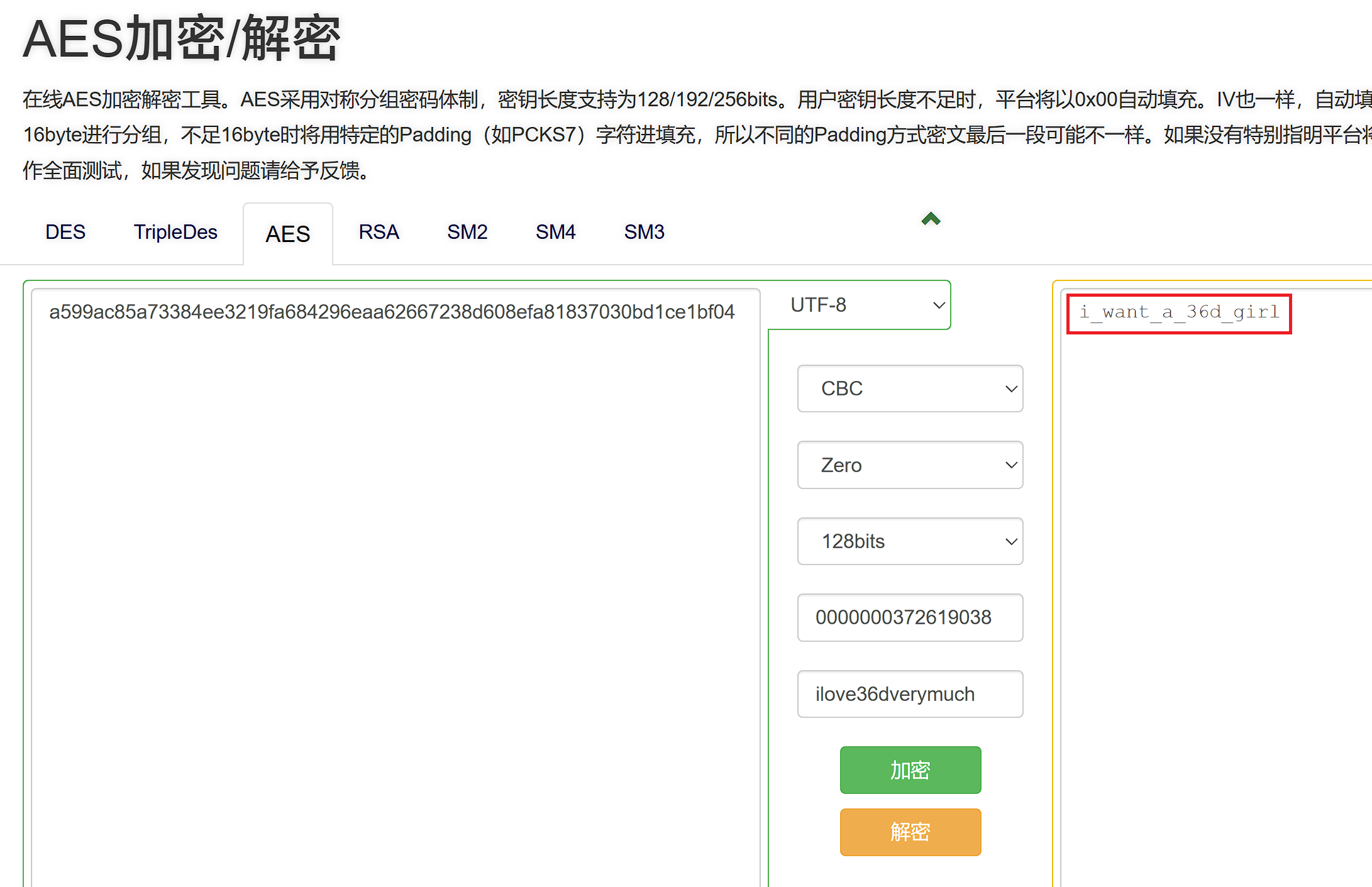Focus the key field containing 0000000372619038
Viewport: 1372px width, 887px height.
[x=909, y=617]
